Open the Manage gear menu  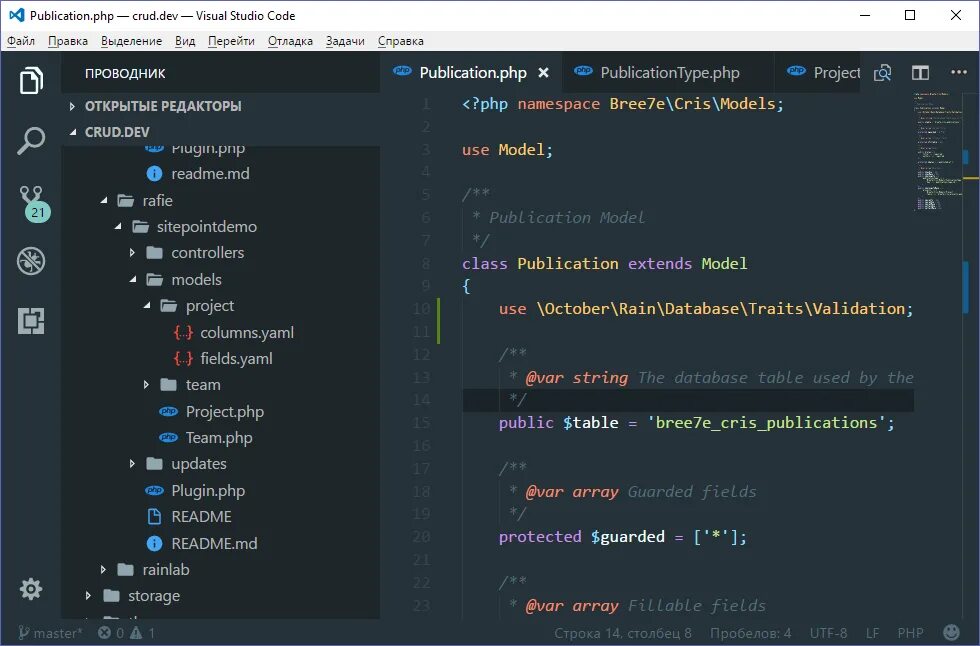point(31,589)
